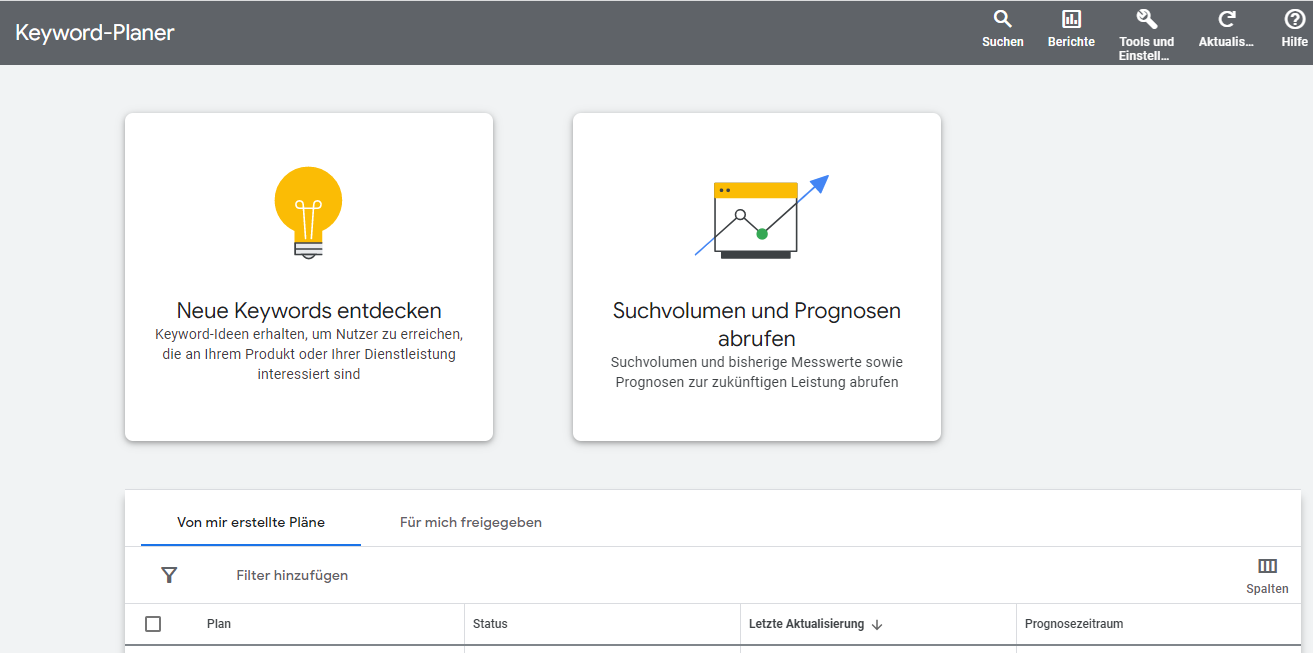Click the Plan column header
The width and height of the screenshot is (1313, 653).
tap(219, 624)
